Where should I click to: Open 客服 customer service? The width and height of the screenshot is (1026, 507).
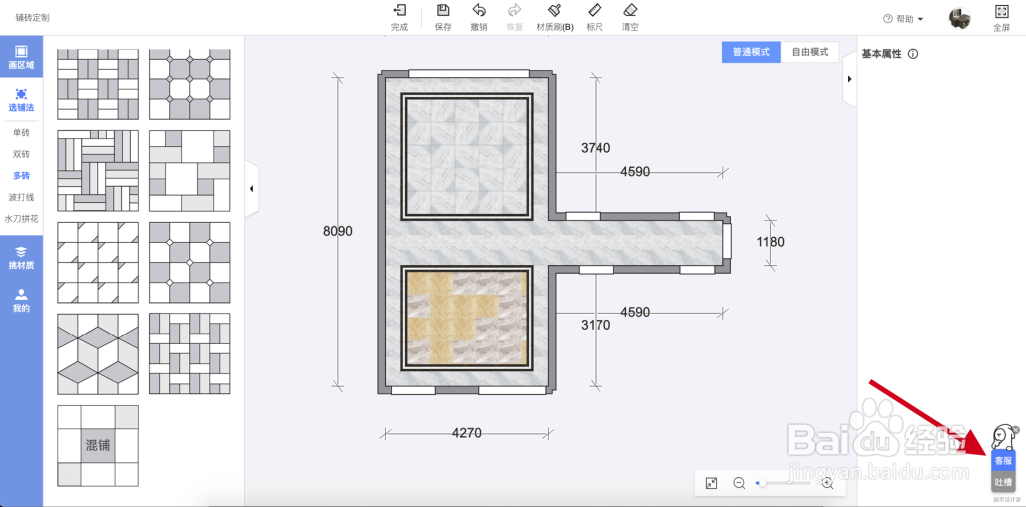point(1003,461)
